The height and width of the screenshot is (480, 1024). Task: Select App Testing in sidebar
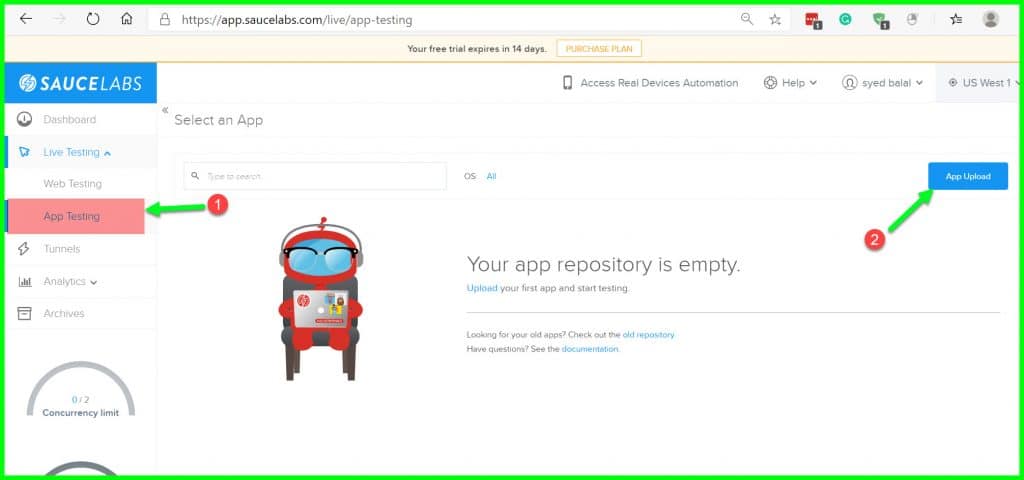[x=72, y=216]
